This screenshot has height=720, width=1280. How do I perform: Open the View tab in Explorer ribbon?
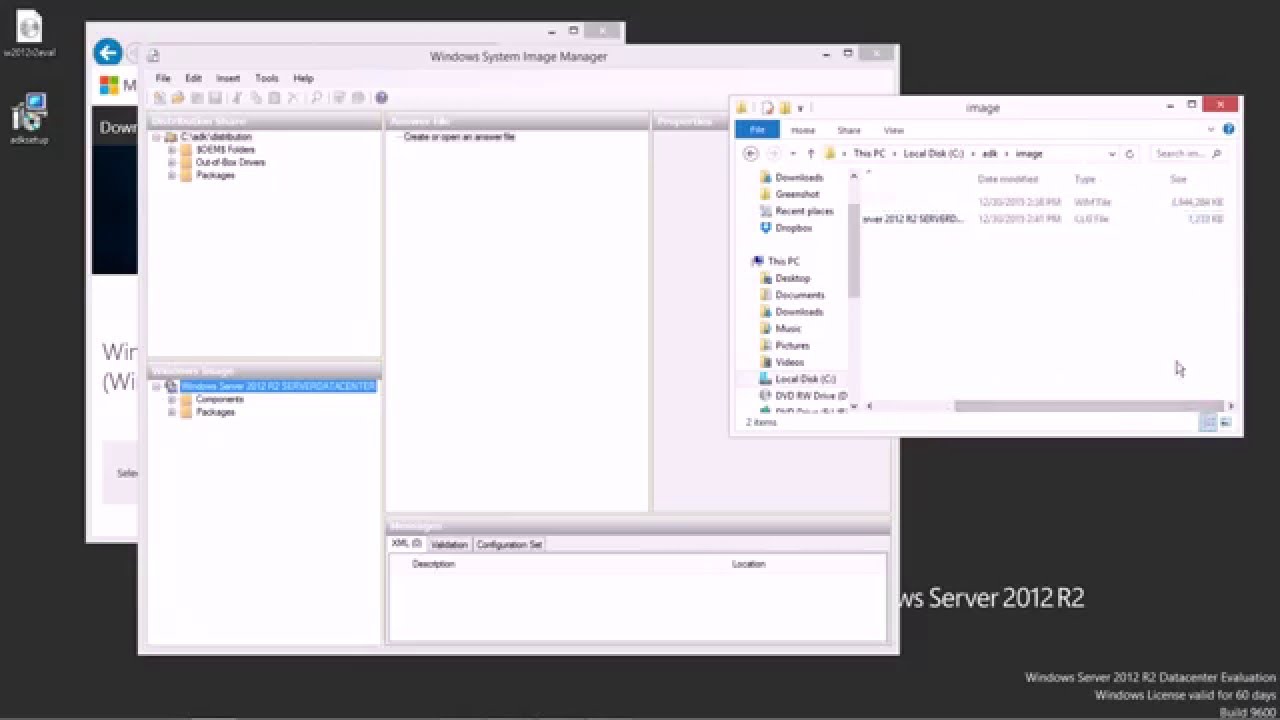894,130
